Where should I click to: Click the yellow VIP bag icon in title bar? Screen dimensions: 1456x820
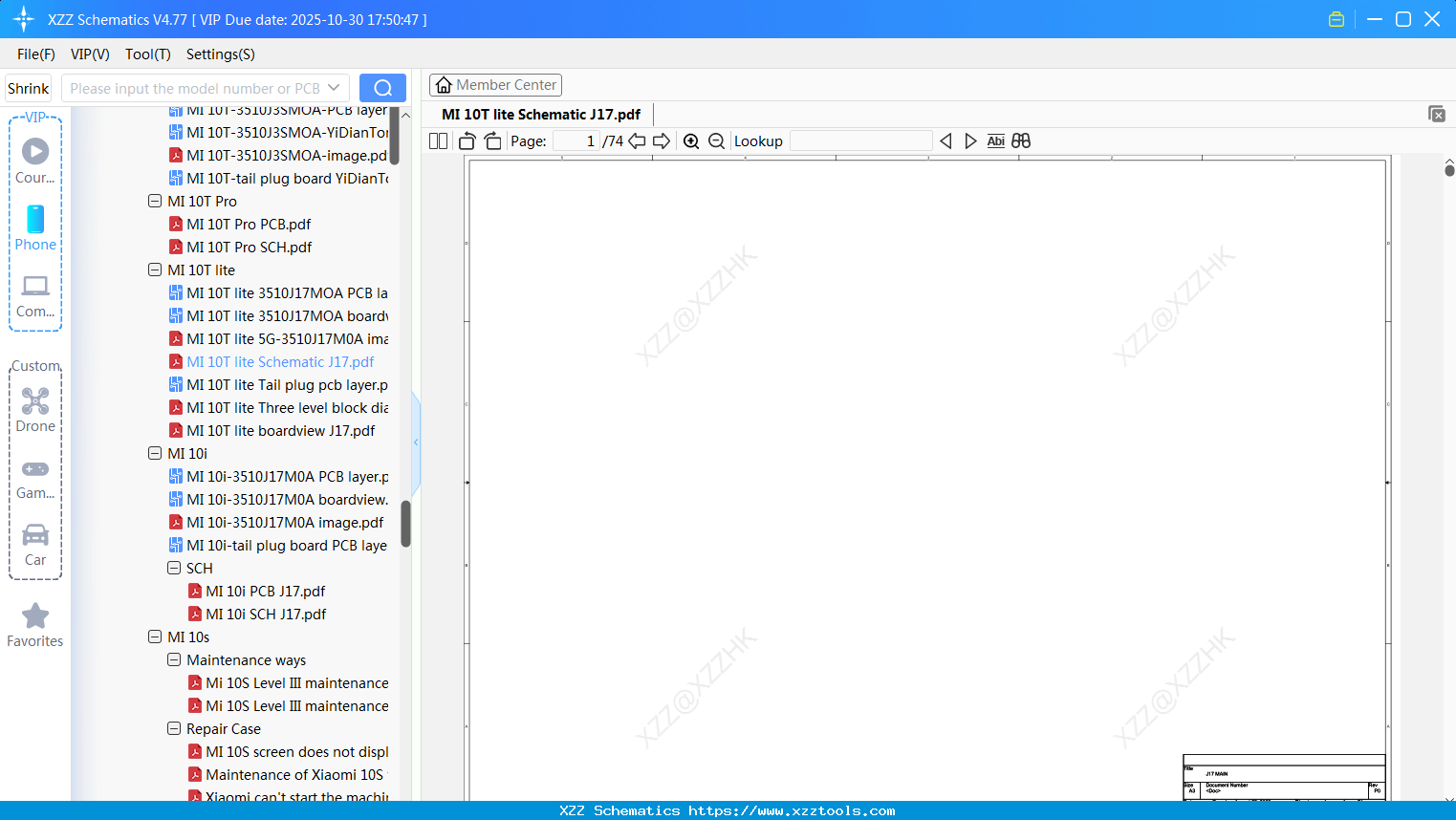pos(1336,19)
